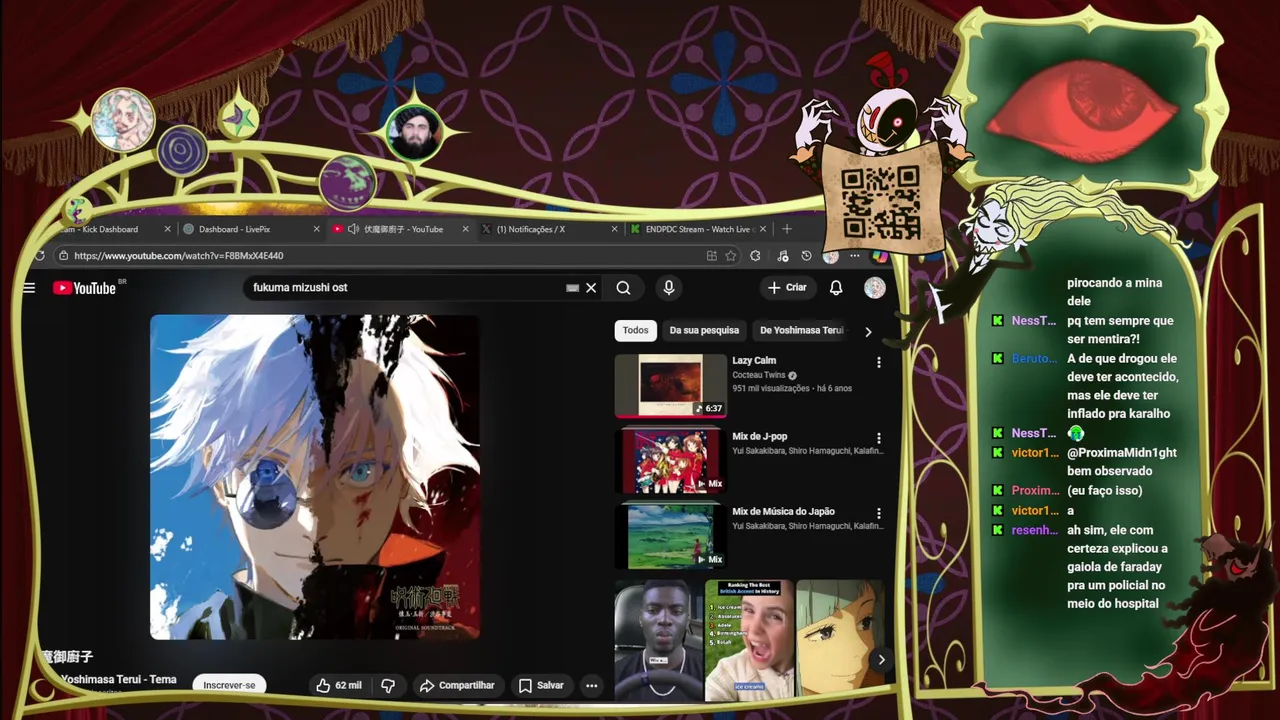Open the YouTube account avatar menu
Screen dimensions: 1280x720
point(875,288)
